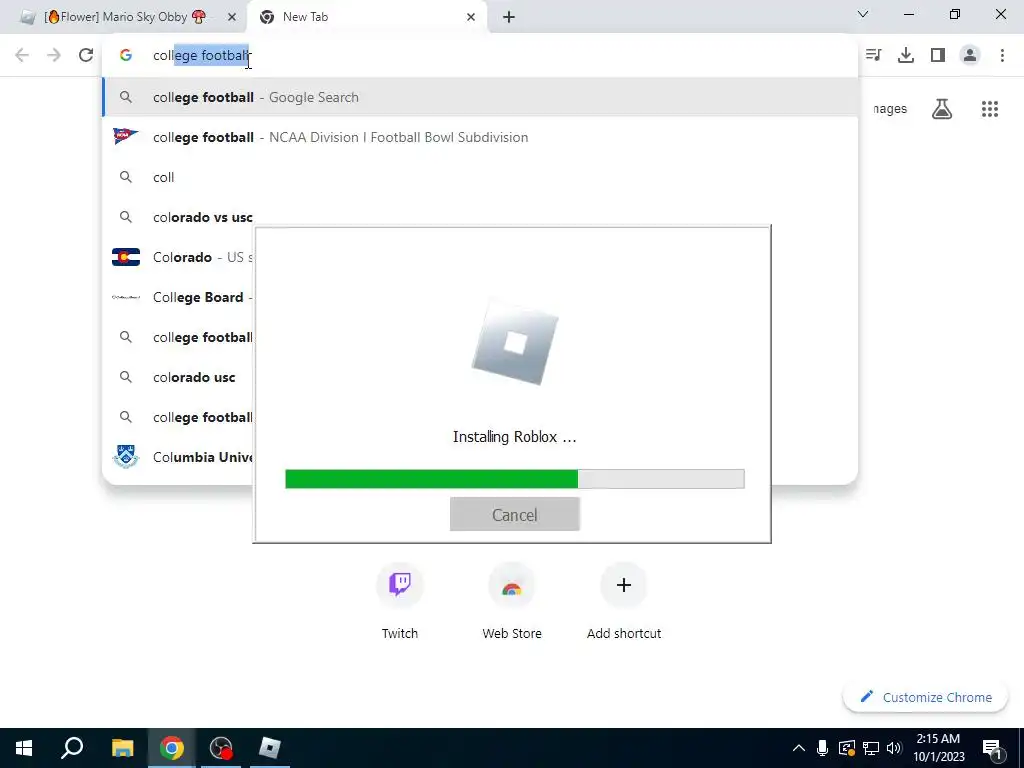The width and height of the screenshot is (1024, 768).
Task: Choose the 'coll' search suggestion
Action: coord(480,177)
